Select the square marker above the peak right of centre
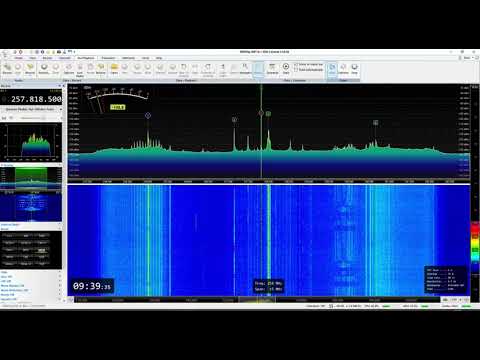 pos(268,114)
